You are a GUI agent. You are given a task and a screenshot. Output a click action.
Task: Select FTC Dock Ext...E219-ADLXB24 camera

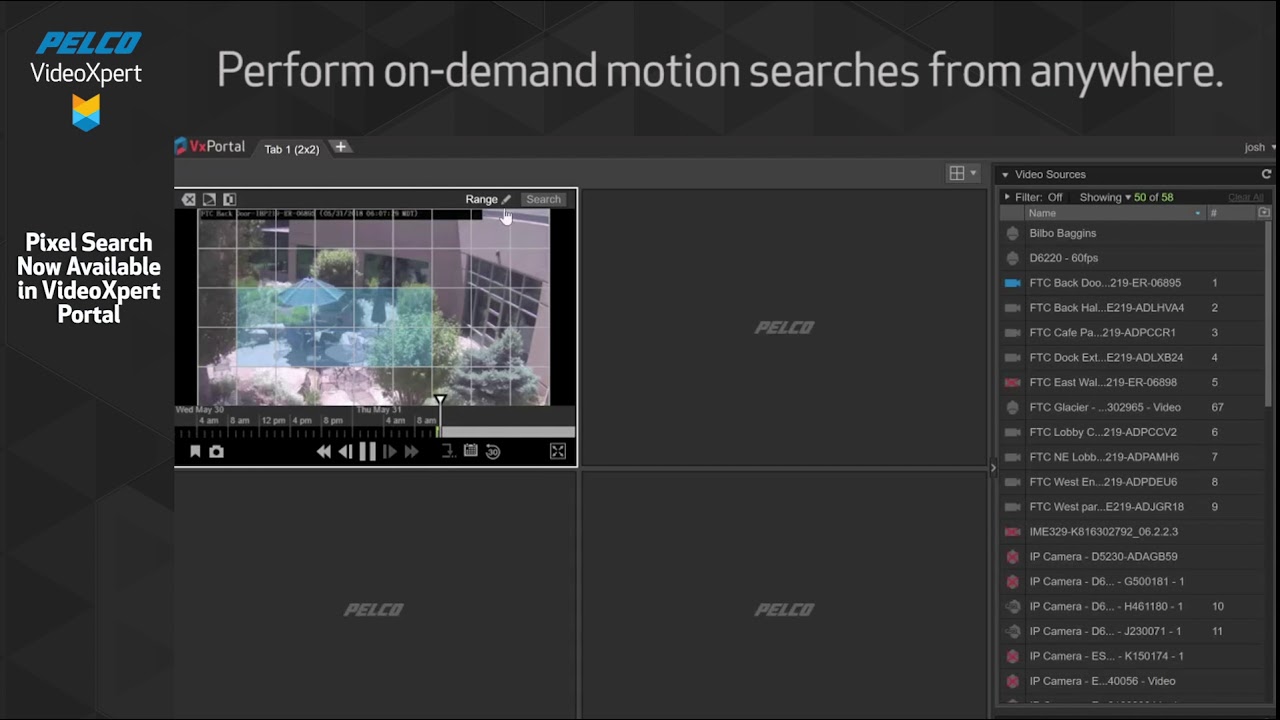coord(1132,358)
